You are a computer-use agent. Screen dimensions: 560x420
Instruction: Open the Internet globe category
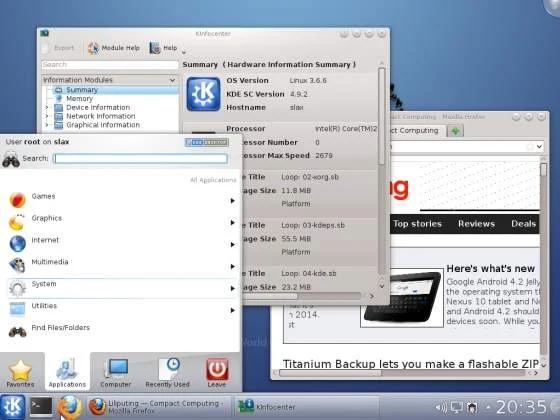[x=121, y=244]
